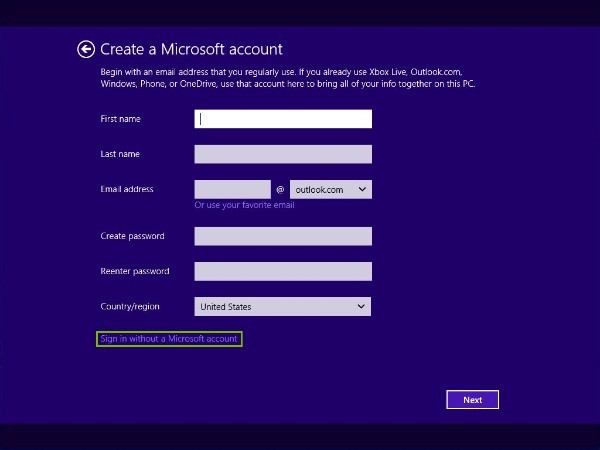Click the 'Email address' label
The height and width of the screenshot is (450, 600).
click(x=127, y=189)
